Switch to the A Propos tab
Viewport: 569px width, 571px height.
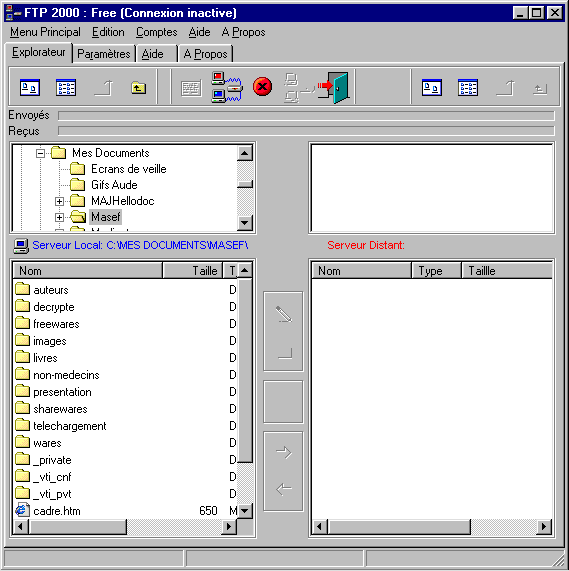coord(205,54)
